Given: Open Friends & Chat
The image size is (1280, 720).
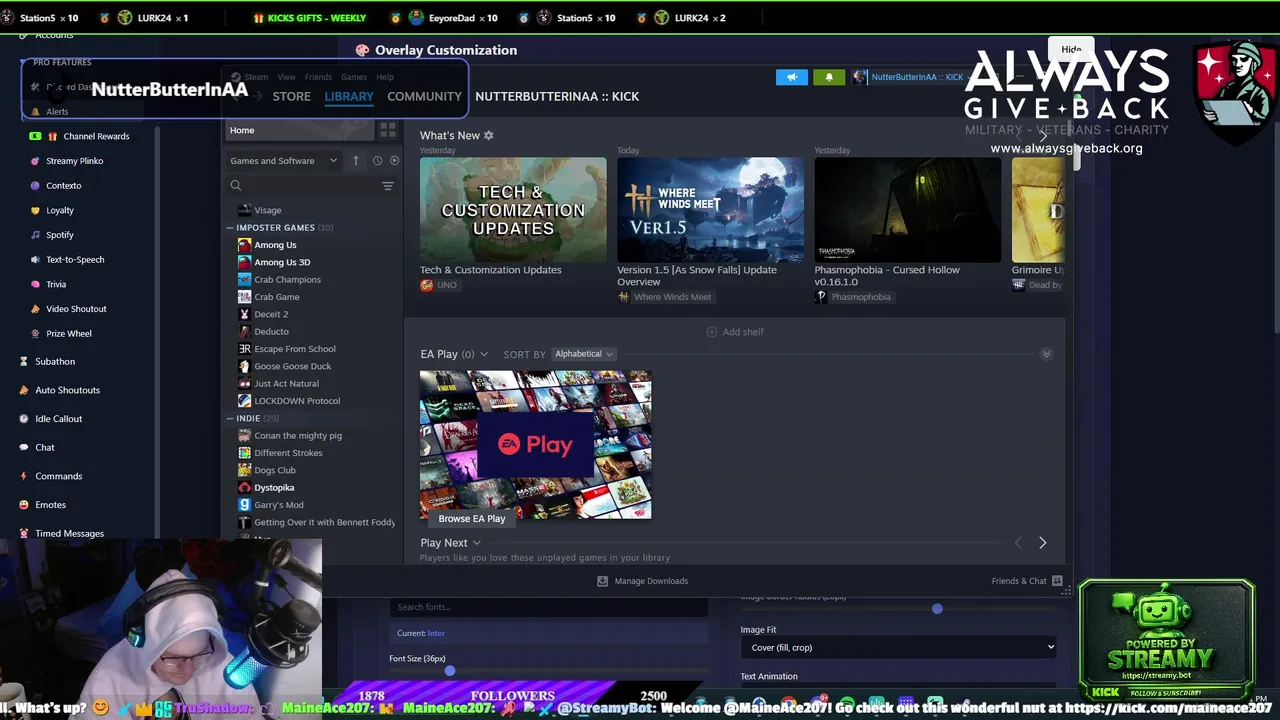Looking at the screenshot, I should click(x=1027, y=581).
